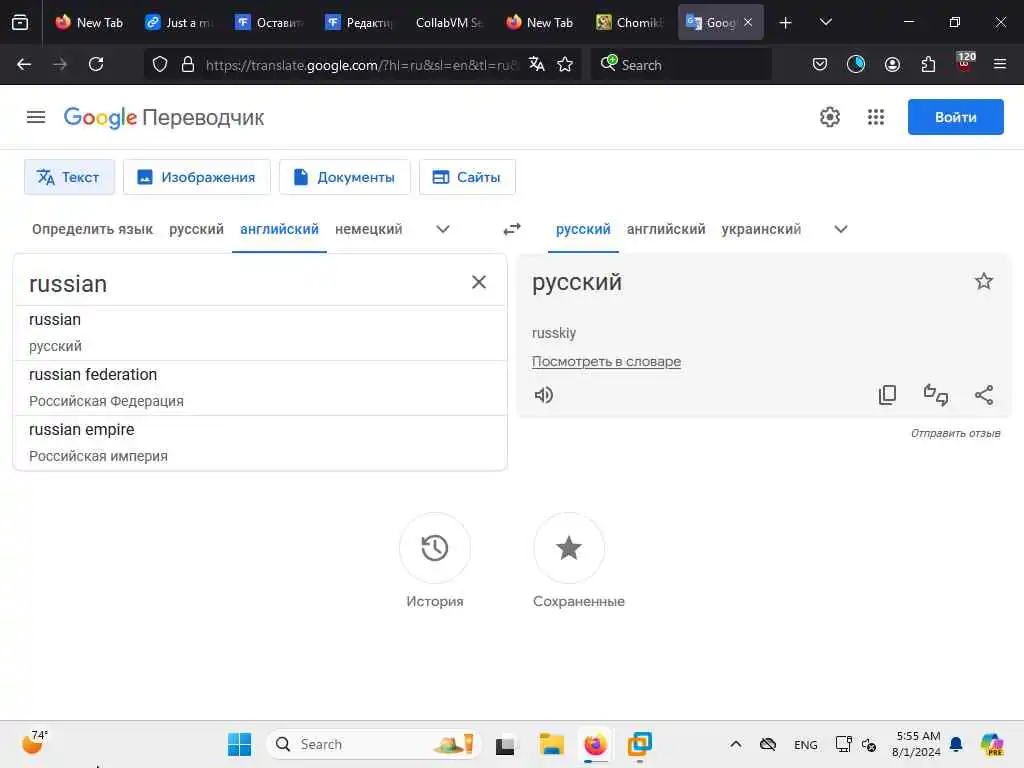Click the Windows taskbar search box
This screenshot has width=1024, height=768.
pos(374,744)
